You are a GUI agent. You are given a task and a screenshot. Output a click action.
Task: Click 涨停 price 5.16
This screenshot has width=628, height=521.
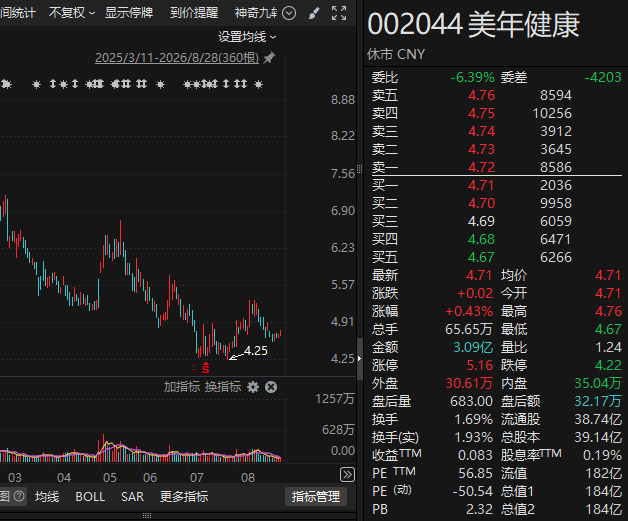click(479, 365)
